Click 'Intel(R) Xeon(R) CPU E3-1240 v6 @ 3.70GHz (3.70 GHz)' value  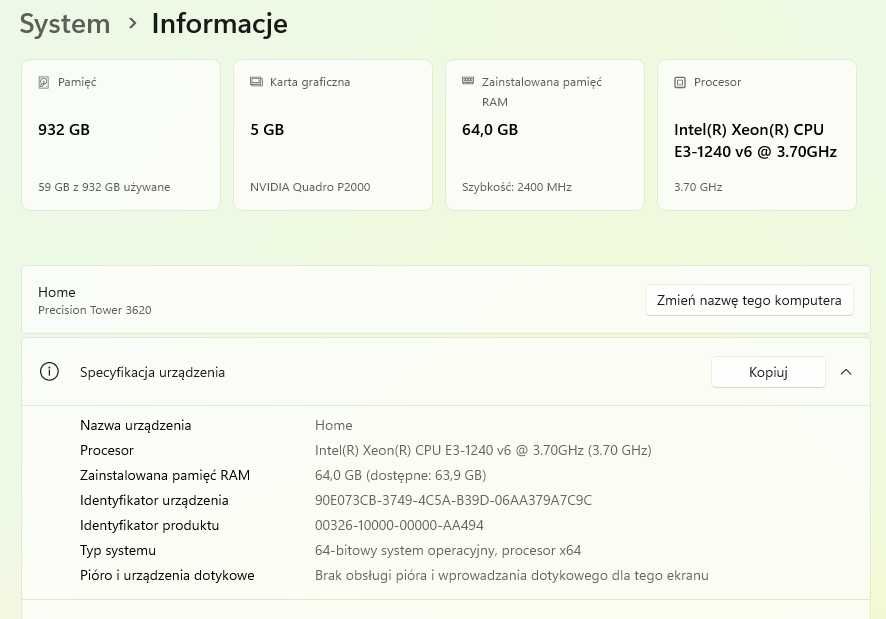click(483, 451)
